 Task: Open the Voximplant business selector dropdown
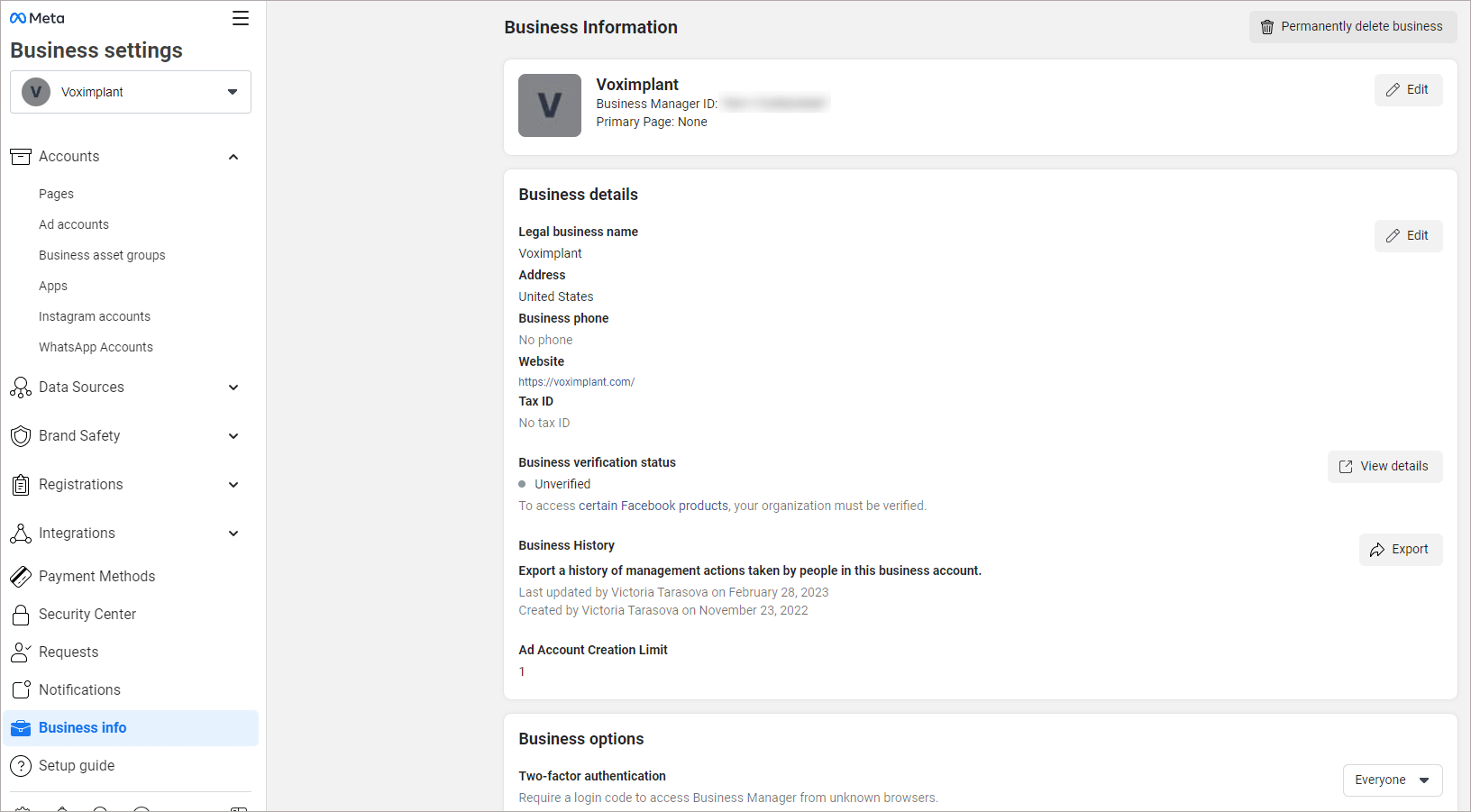tap(131, 92)
